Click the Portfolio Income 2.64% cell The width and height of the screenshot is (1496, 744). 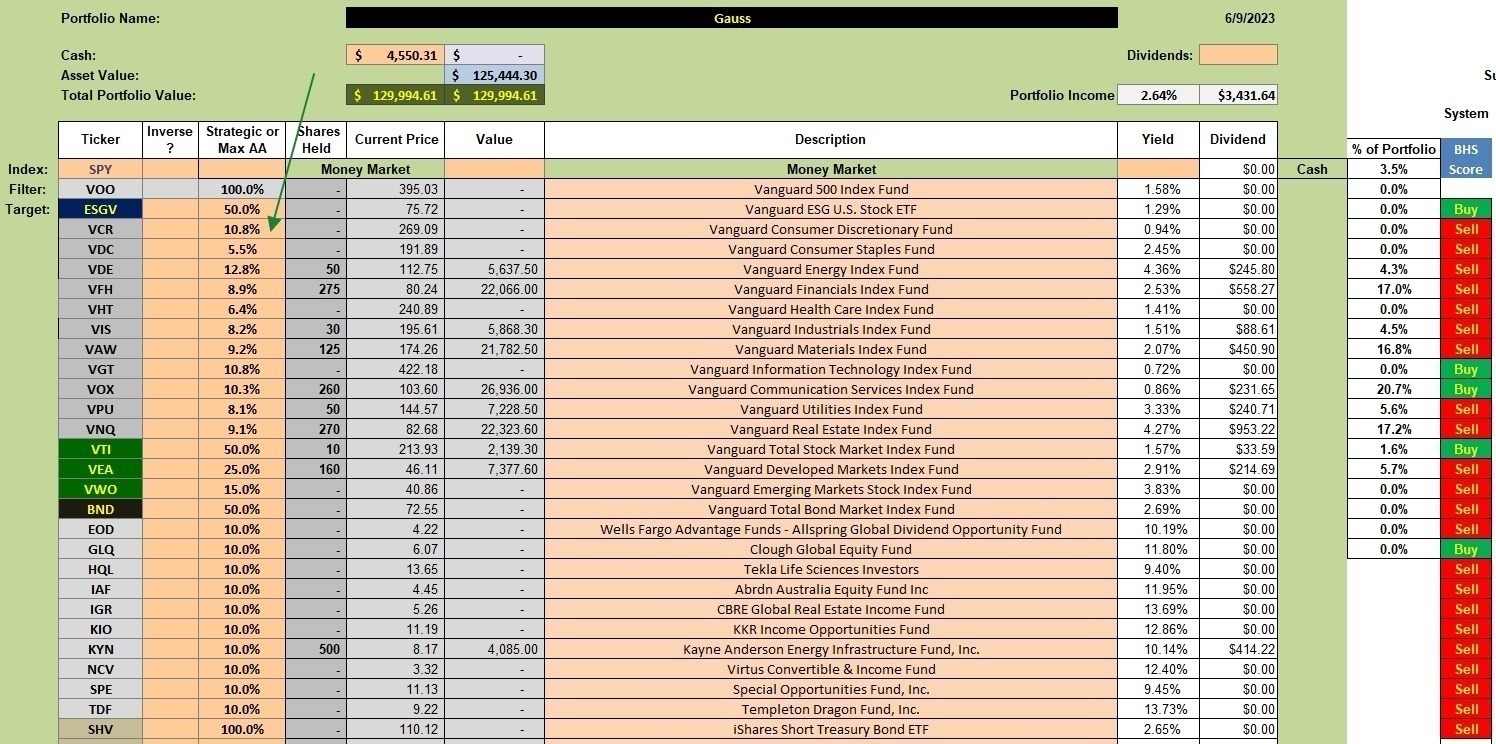[1158, 95]
